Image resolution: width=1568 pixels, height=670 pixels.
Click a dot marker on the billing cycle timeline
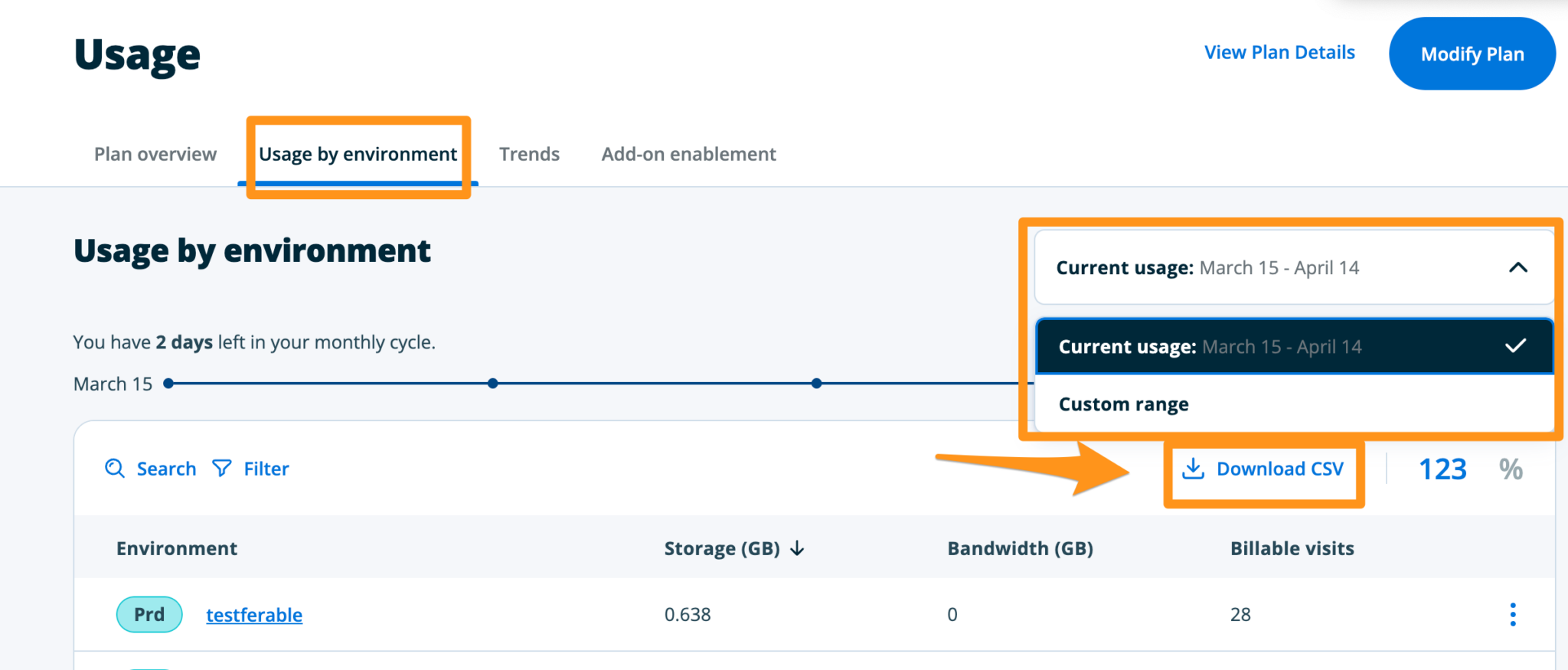493,383
